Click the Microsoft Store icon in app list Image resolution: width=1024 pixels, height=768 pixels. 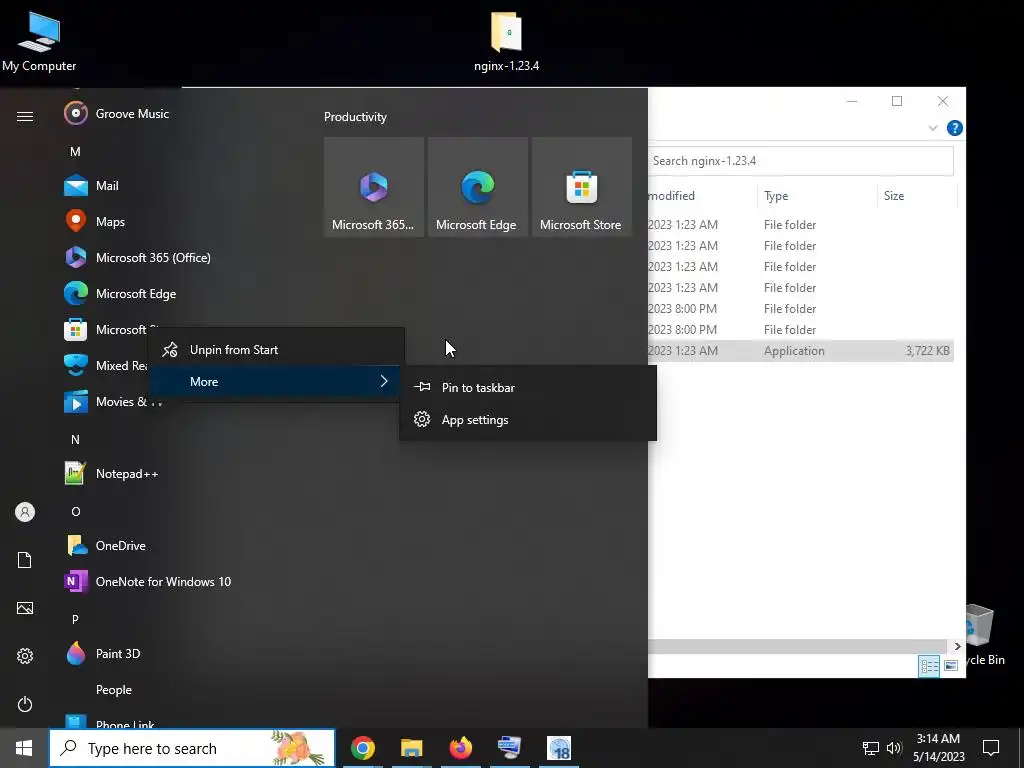click(76, 330)
